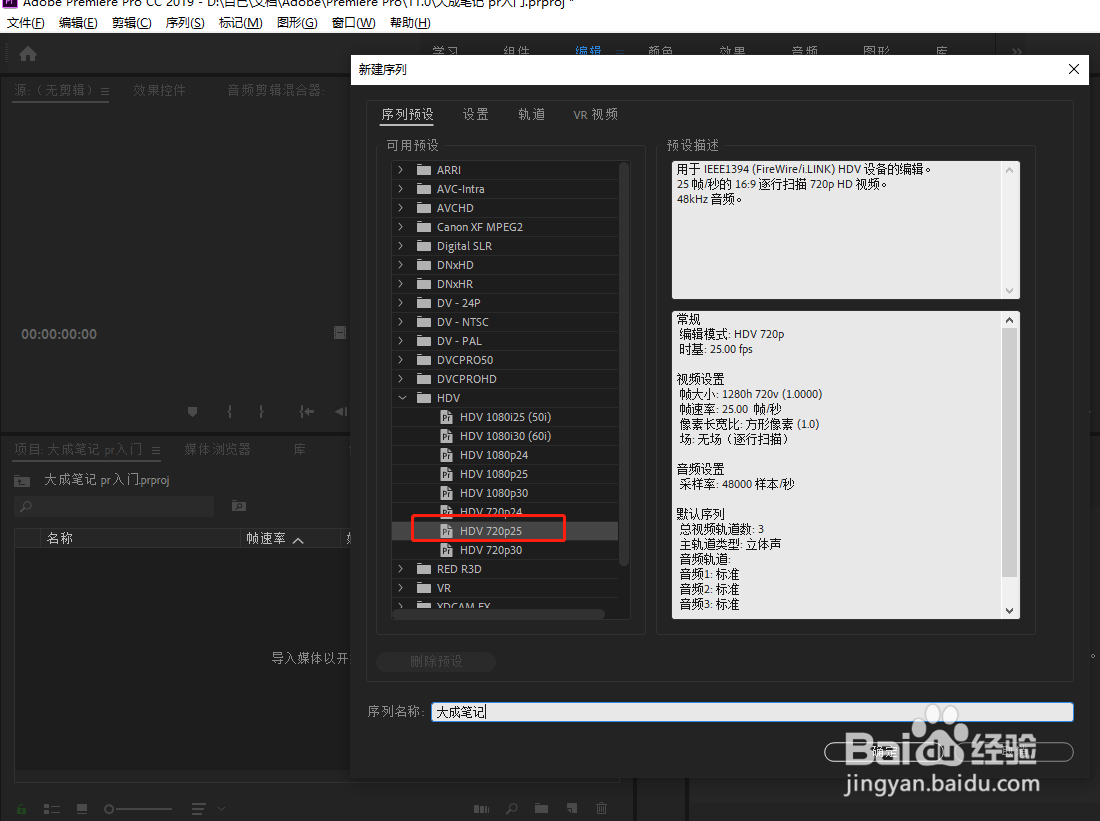Expand the Canon XF MPEG2 folder
Viewport: 1100px width, 821px height.
tap(401, 227)
